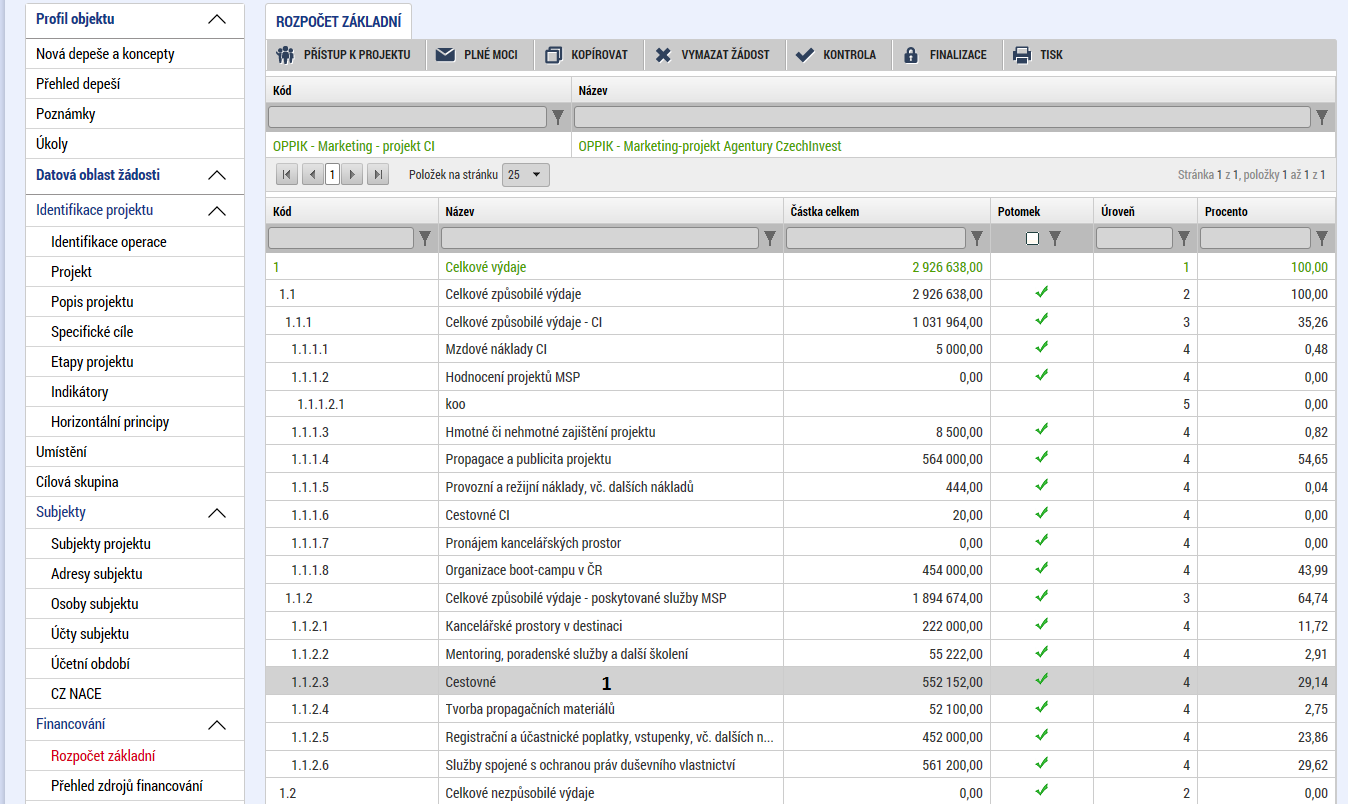Click Potomek checkmark in Cestovné row
This screenshot has height=804, width=1348.
(1041, 679)
